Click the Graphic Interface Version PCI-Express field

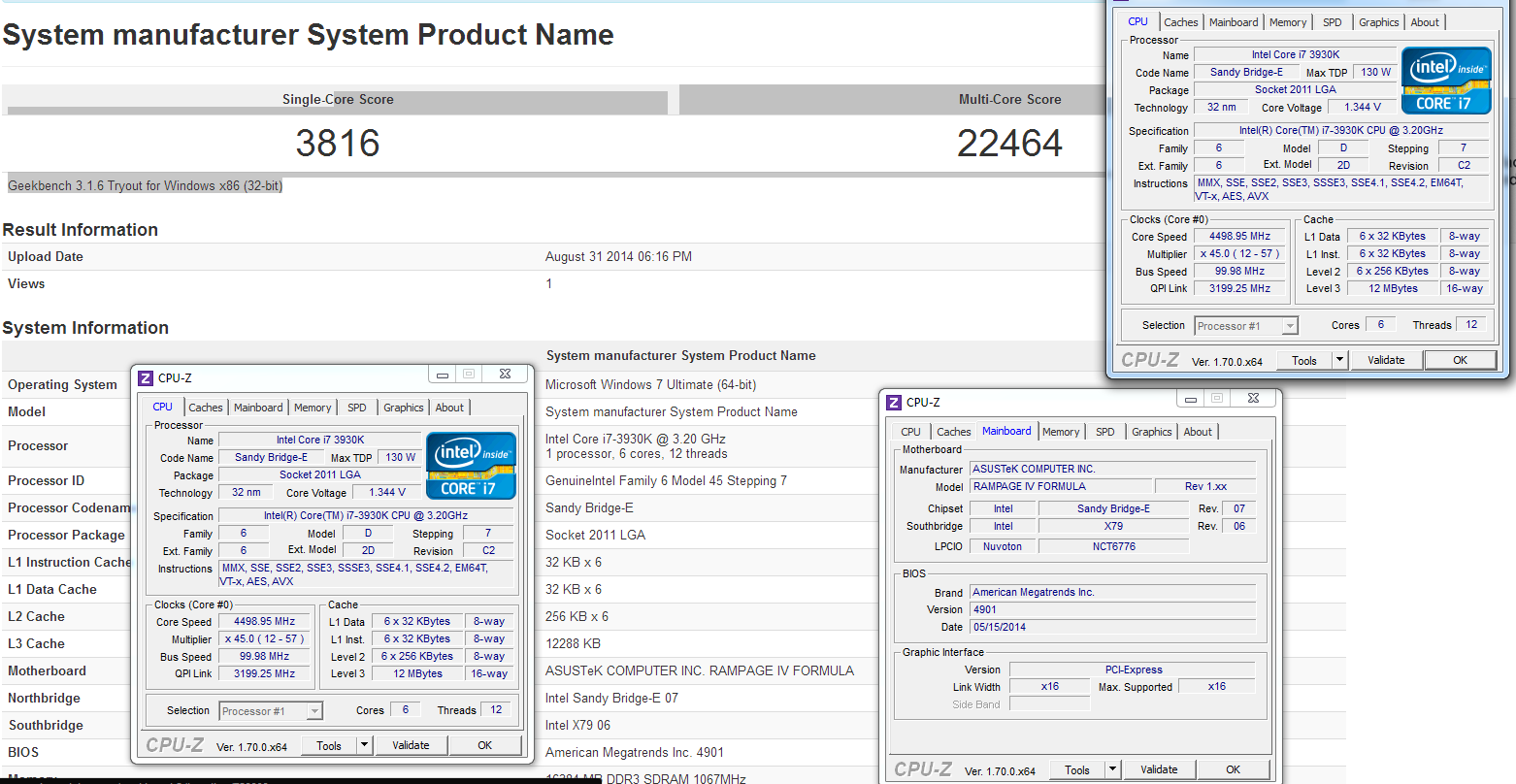1133,670
